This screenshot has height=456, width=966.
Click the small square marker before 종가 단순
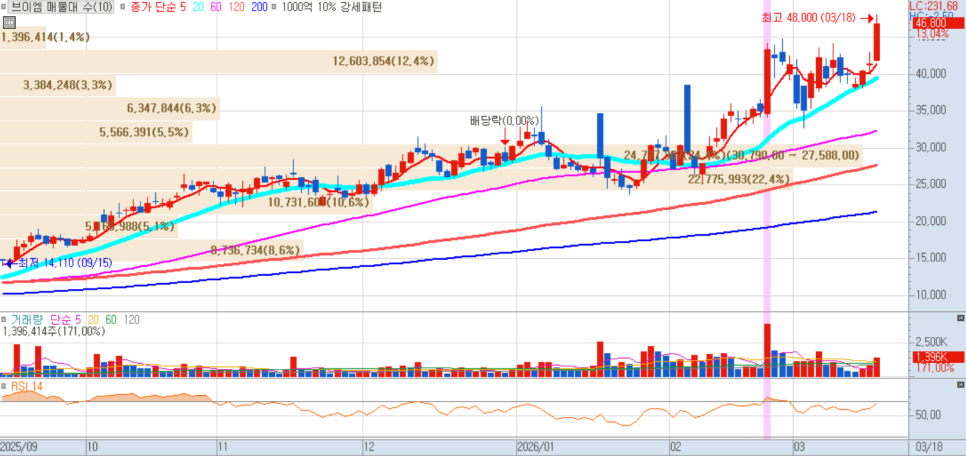(122, 7)
